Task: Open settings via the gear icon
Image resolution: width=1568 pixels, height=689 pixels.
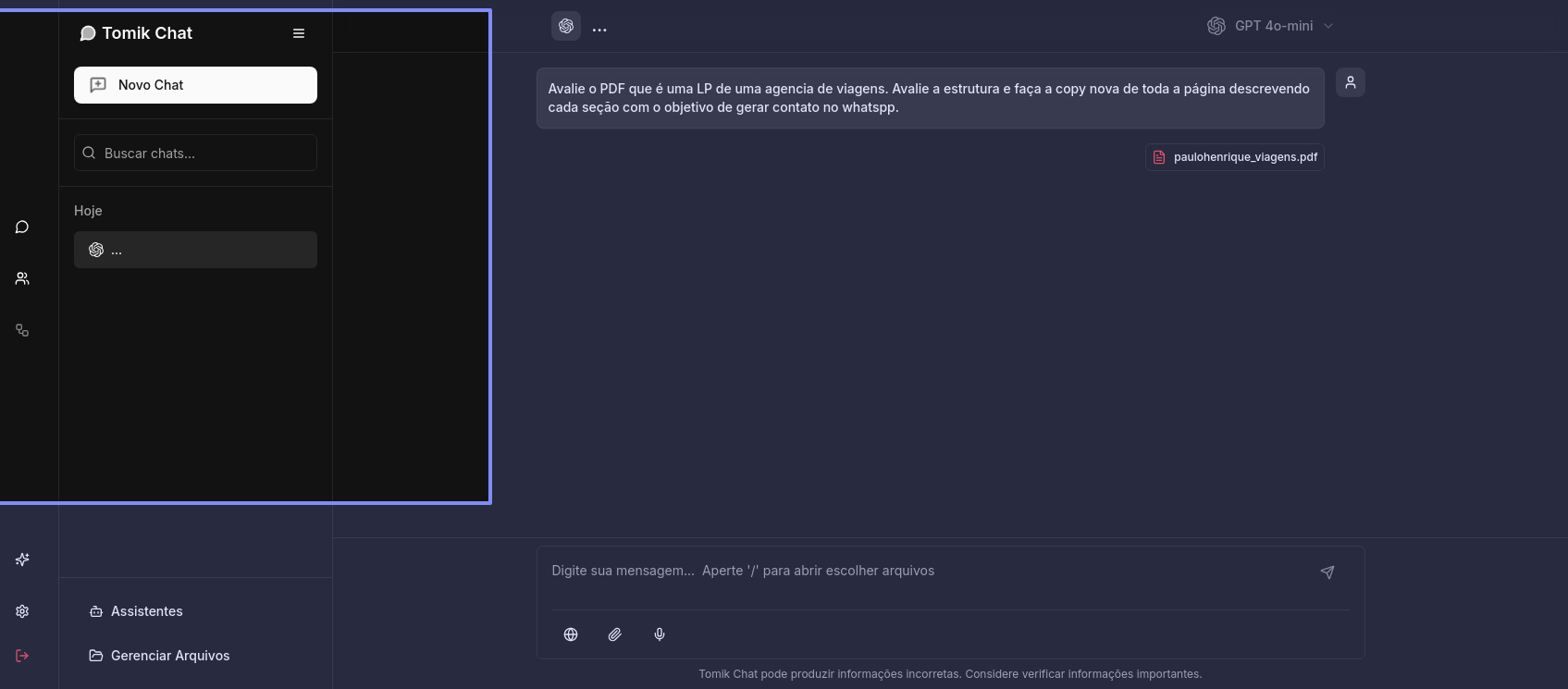Action: pyautogui.click(x=22, y=611)
